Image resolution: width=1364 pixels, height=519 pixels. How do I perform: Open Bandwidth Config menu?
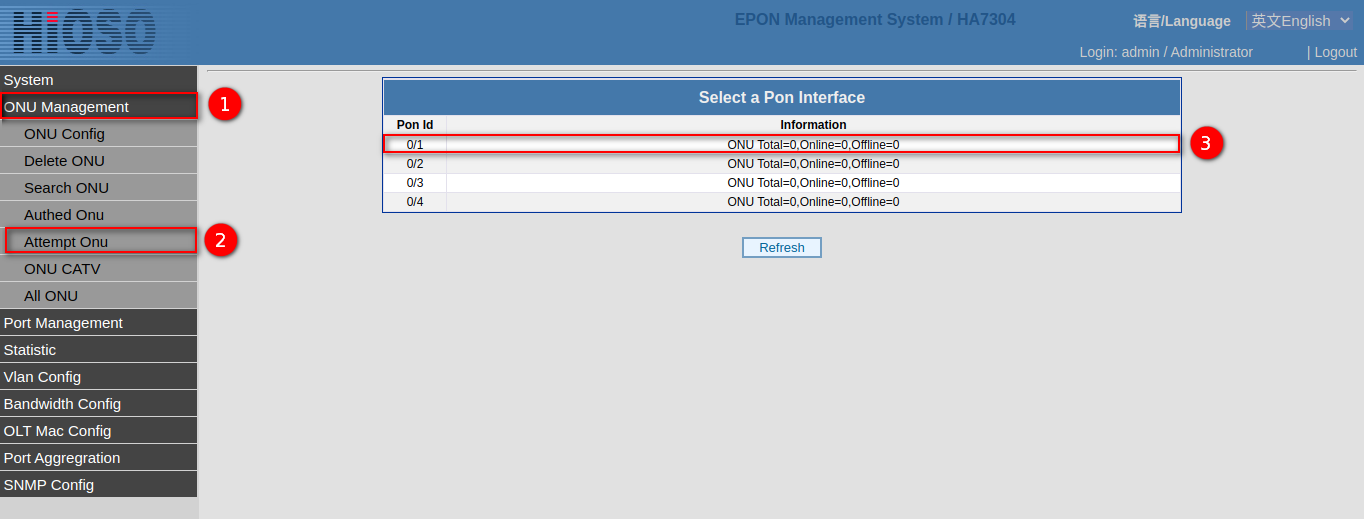click(x=62, y=404)
